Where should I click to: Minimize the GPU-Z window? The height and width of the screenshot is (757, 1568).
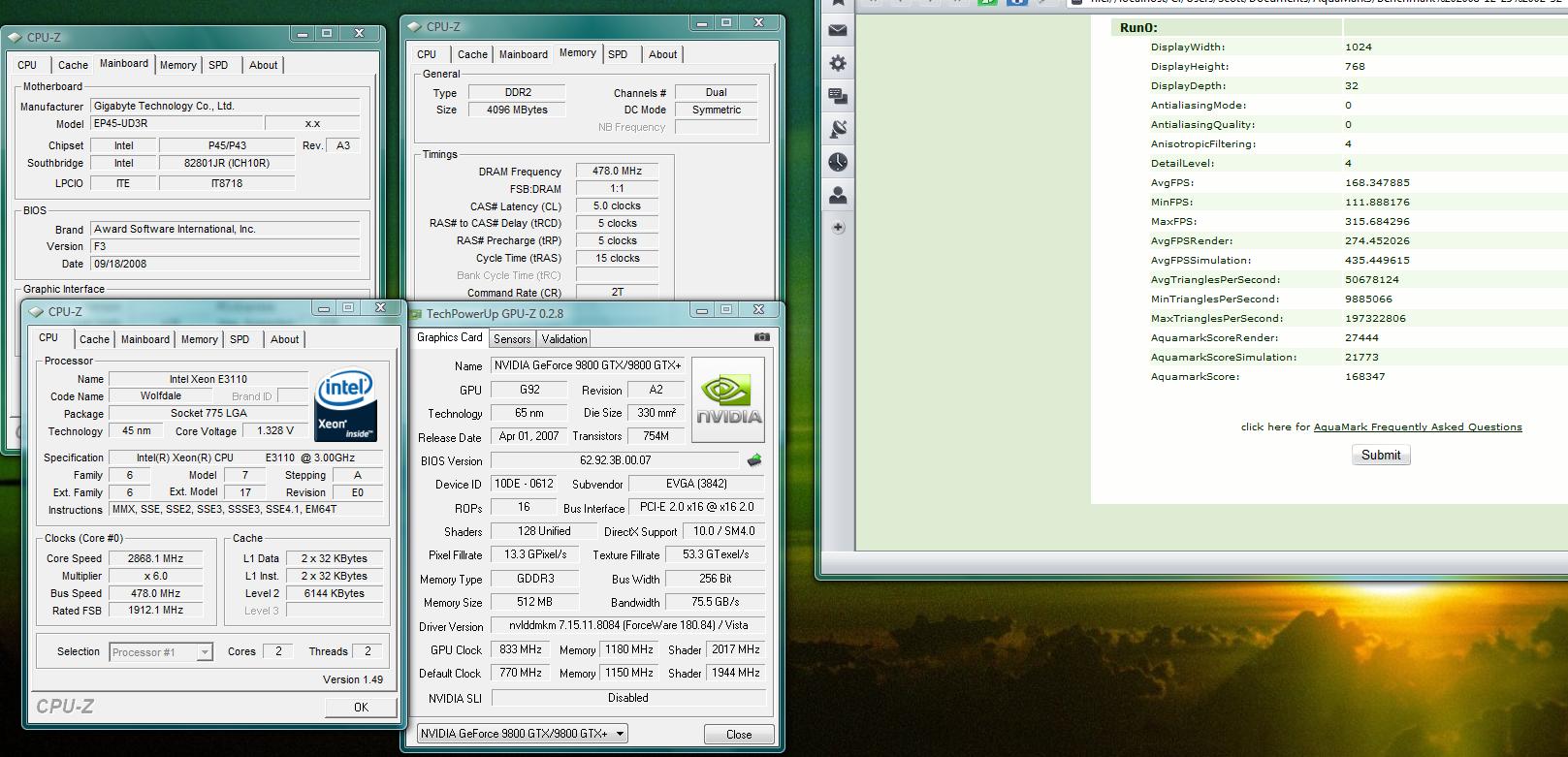tap(701, 310)
